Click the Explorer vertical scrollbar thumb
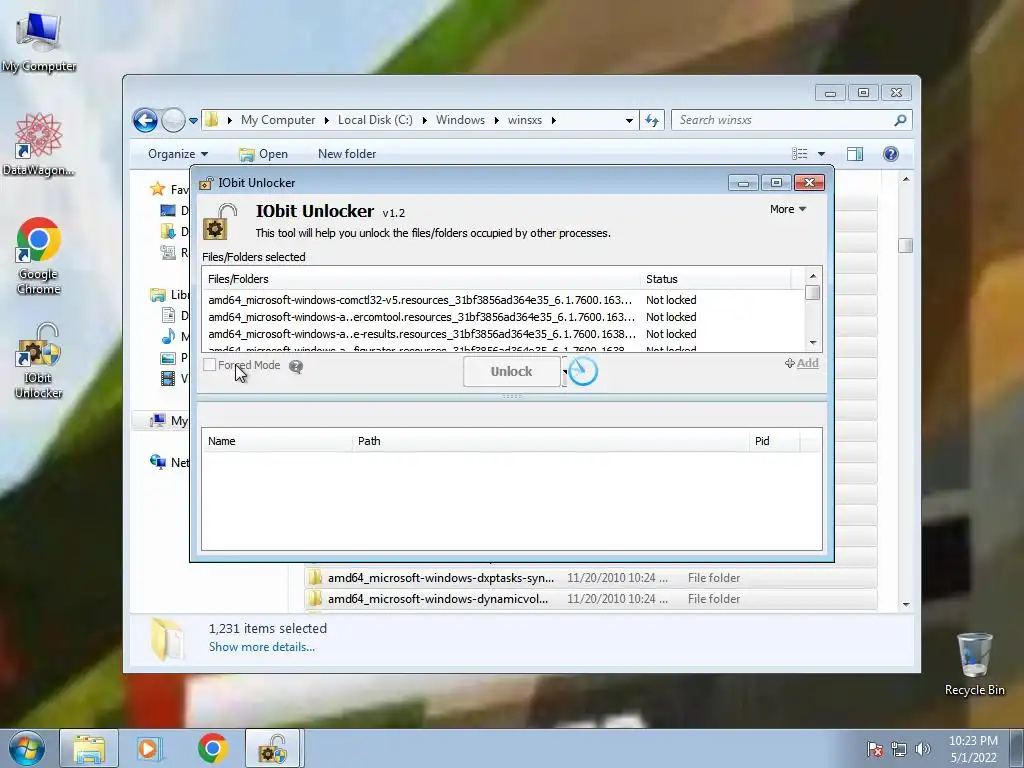The image size is (1024, 768). click(x=905, y=246)
